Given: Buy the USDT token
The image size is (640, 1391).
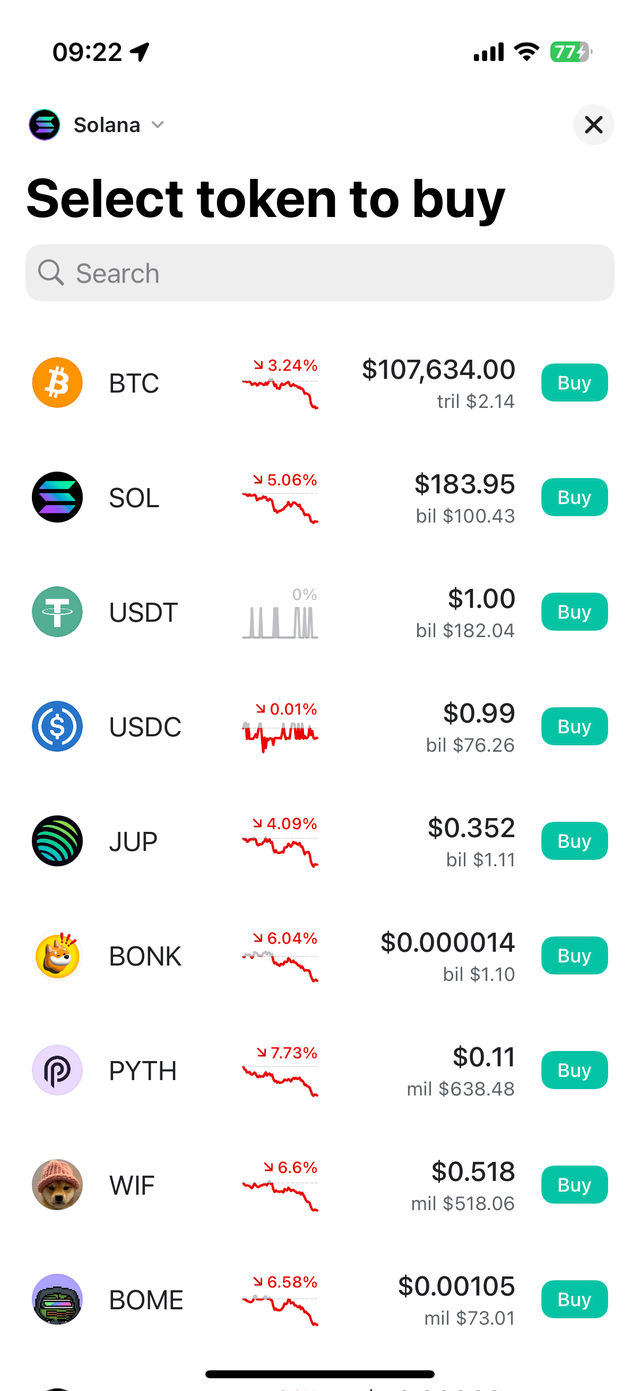Looking at the screenshot, I should 574,612.
